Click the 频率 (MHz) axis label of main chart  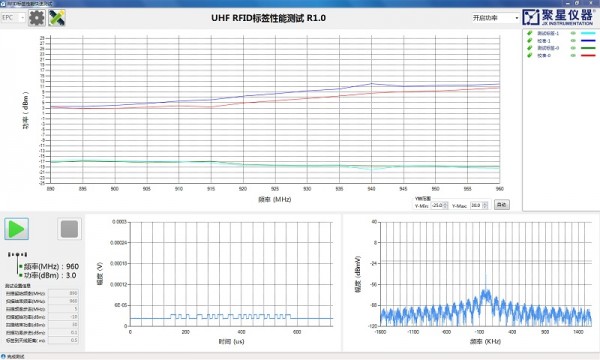(x=275, y=199)
